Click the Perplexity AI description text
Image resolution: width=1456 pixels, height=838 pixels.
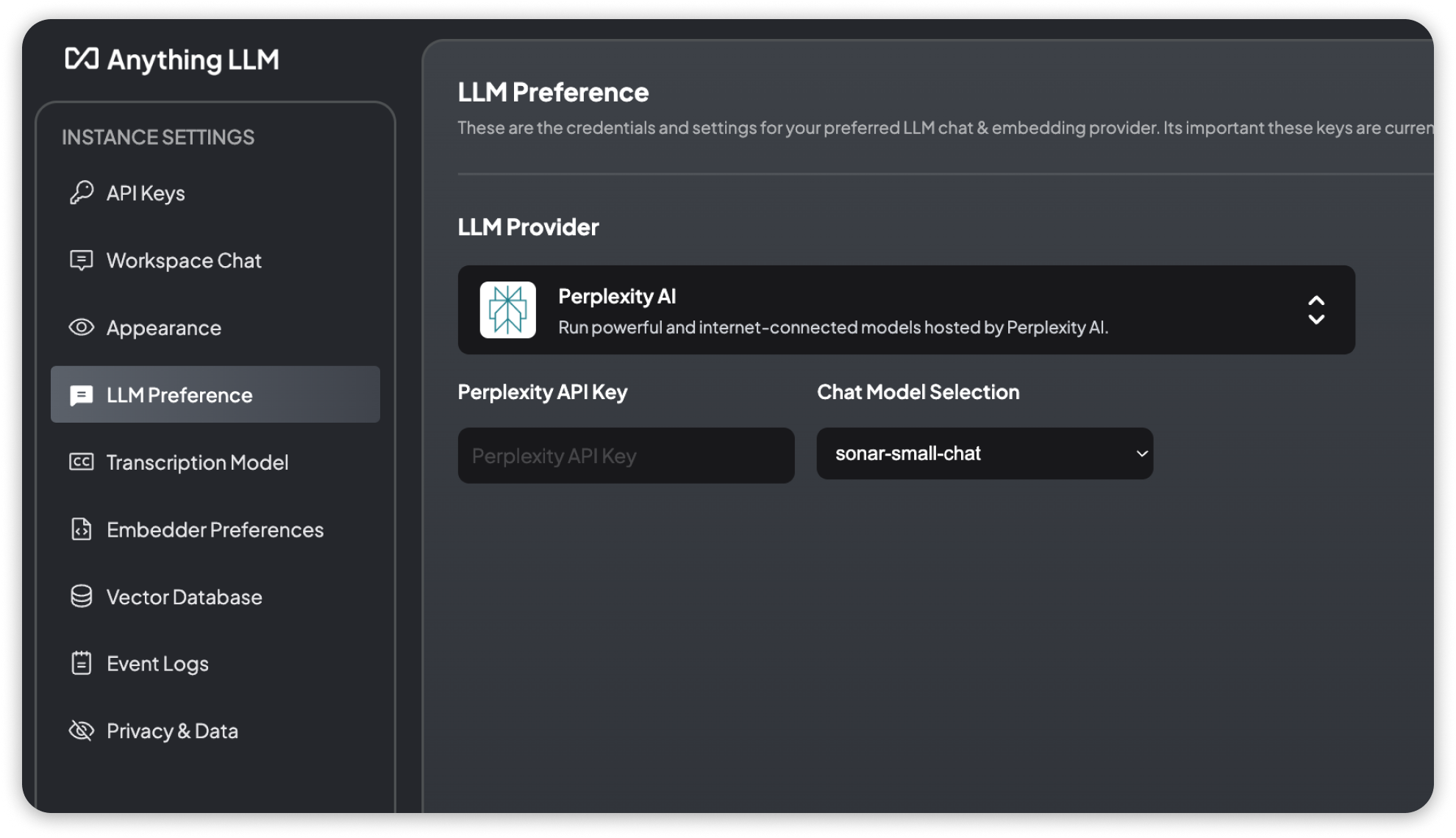(x=833, y=327)
